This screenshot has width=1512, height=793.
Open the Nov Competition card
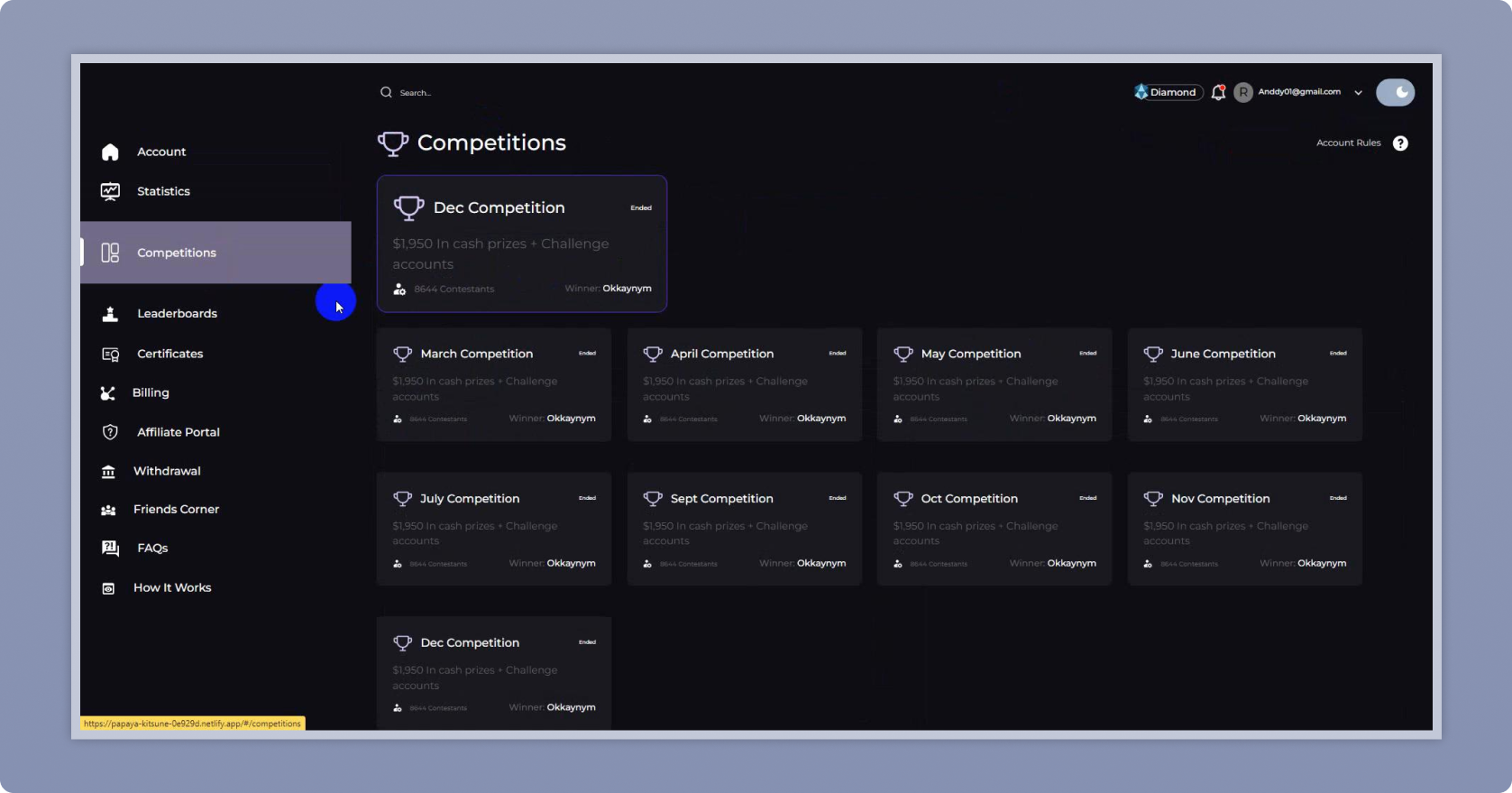pos(1244,529)
